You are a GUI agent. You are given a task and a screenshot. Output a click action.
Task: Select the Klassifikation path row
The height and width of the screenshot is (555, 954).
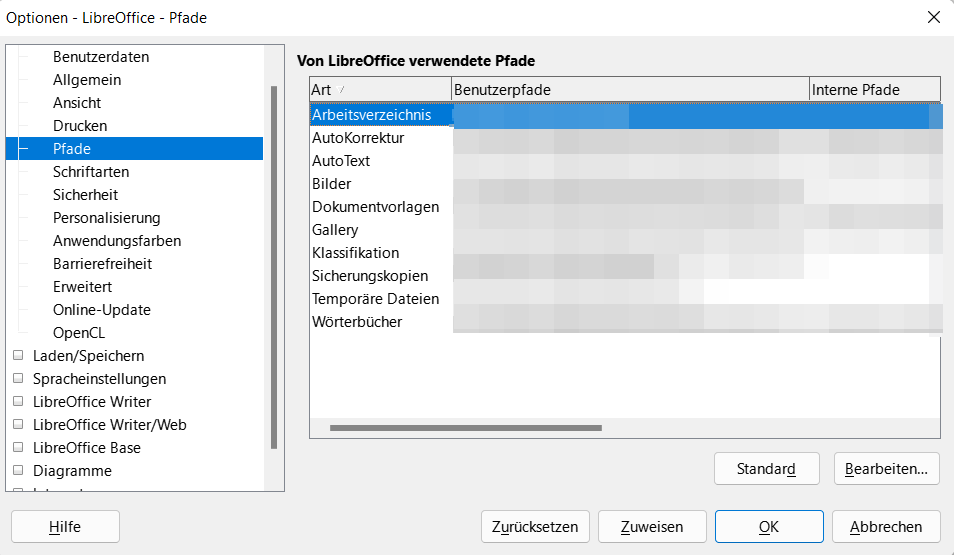click(x=625, y=253)
